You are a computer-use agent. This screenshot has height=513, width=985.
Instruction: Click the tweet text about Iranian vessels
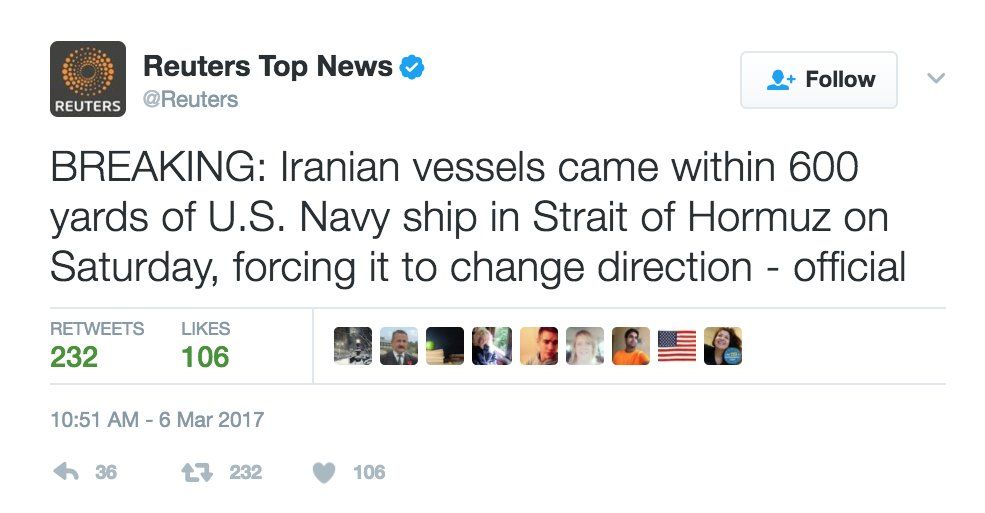pos(478,217)
